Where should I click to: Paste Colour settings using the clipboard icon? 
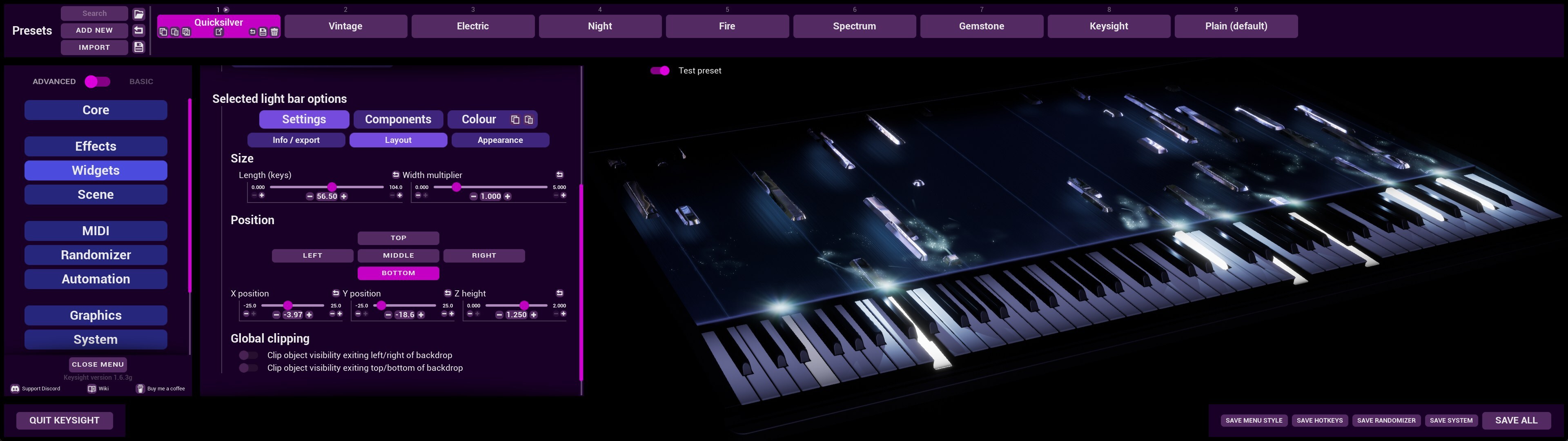[529, 120]
